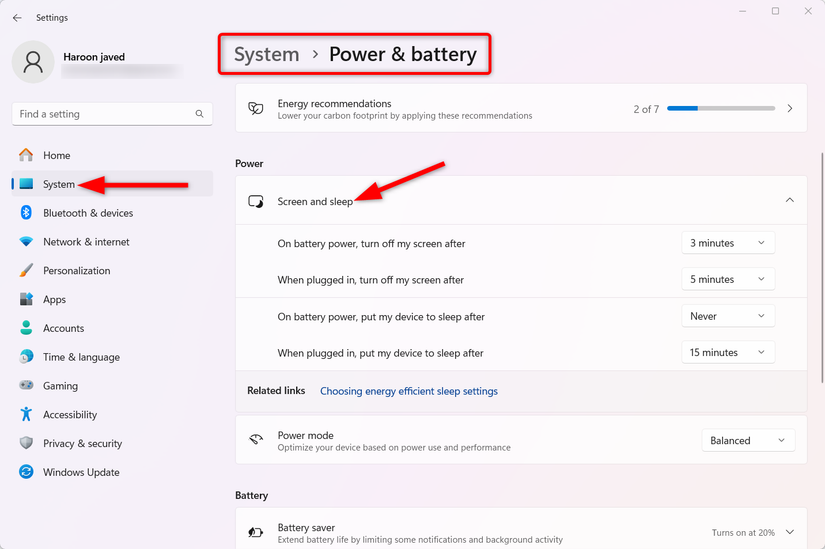Go to Apps settings page

click(54, 300)
